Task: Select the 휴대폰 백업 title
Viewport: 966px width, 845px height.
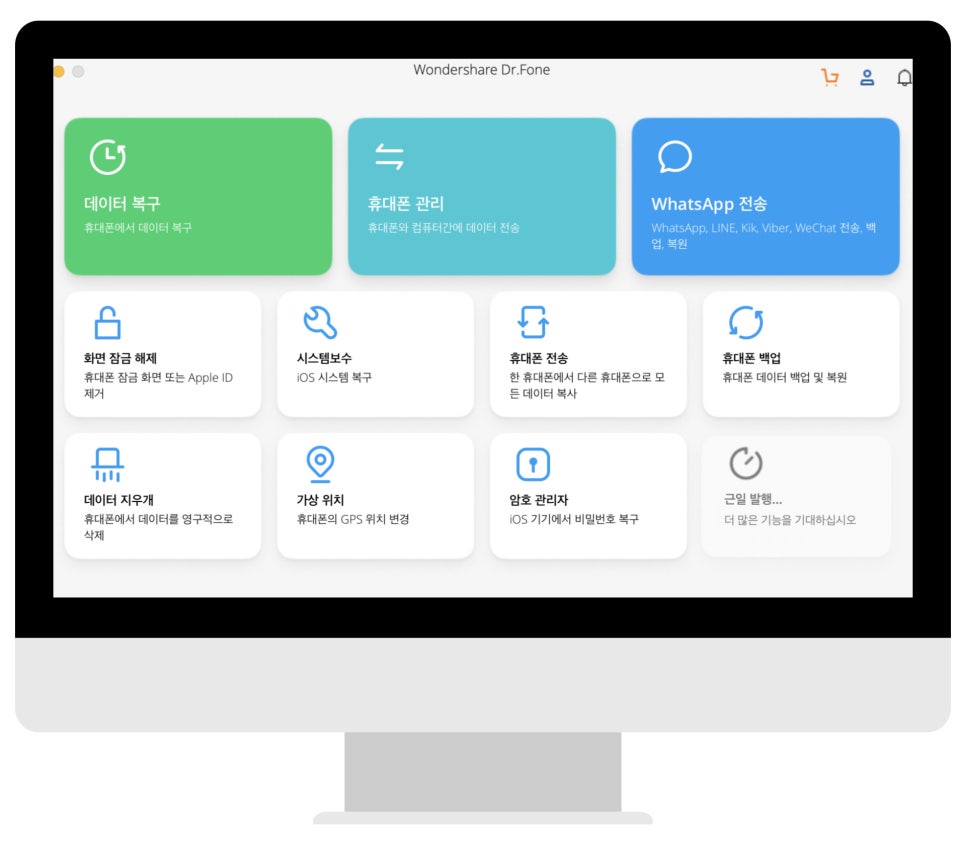Action: 752,358
